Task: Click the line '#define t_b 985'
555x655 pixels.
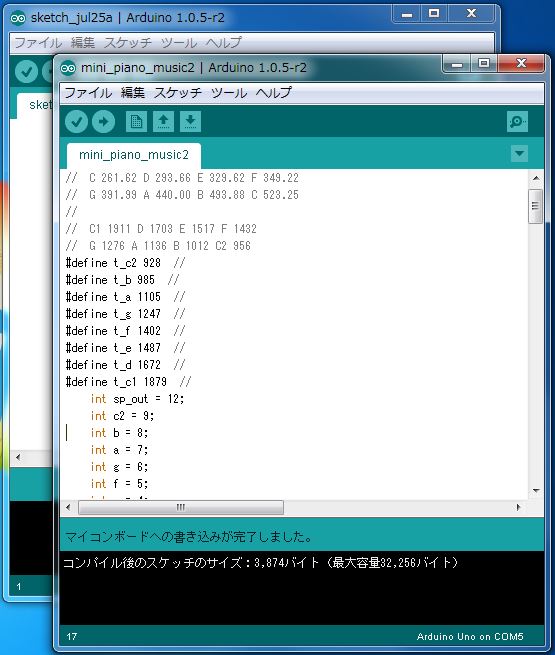Action: [x=122, y=280]
